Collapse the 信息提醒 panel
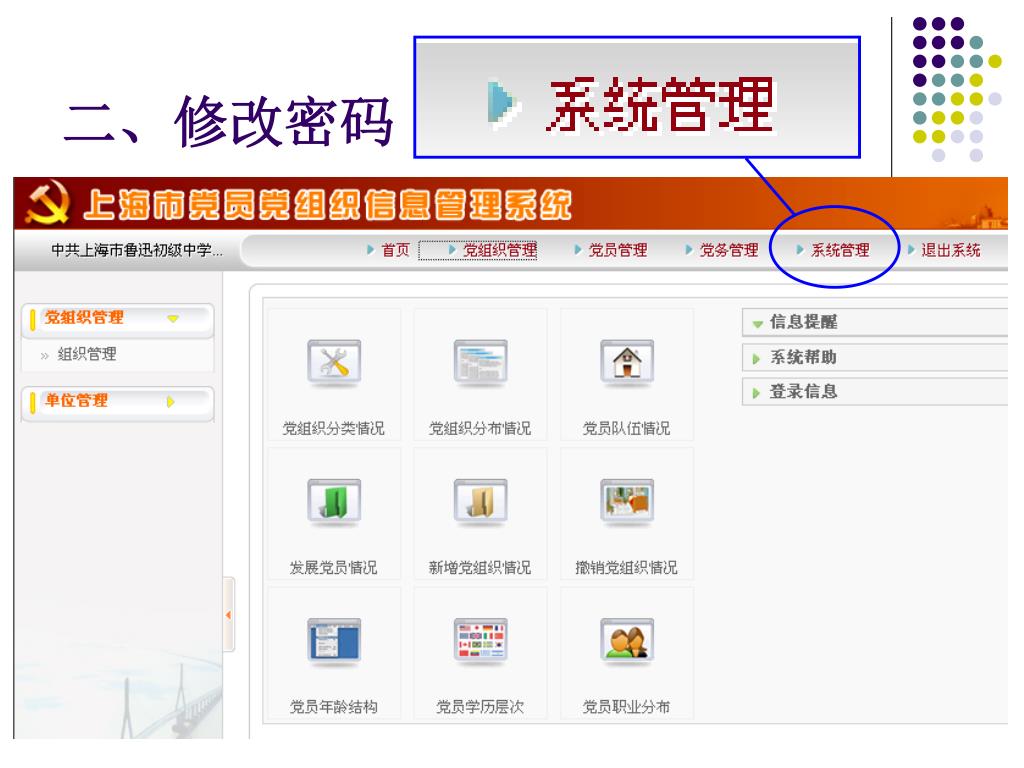Image resolution: width=1024 pixels, height=768 pixels. click(x=758, y=323)
